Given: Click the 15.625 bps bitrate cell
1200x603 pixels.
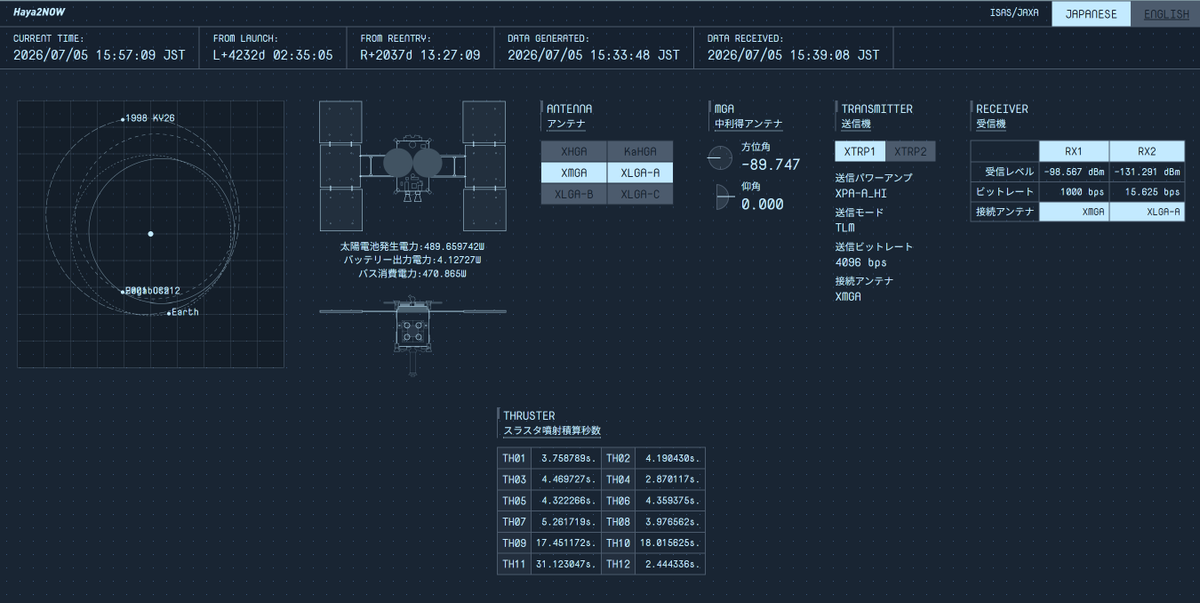Looking at the screenshot, I should coord(1147,192).
